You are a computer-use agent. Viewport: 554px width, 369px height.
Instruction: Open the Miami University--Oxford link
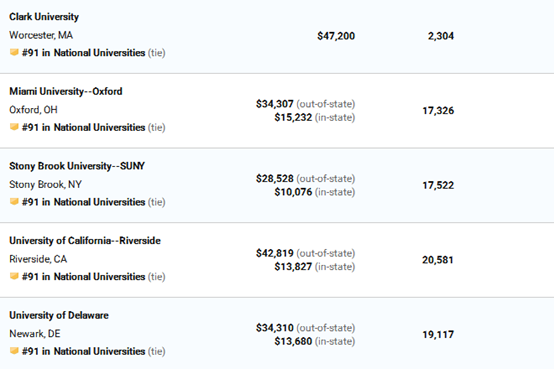coord(66,91)
